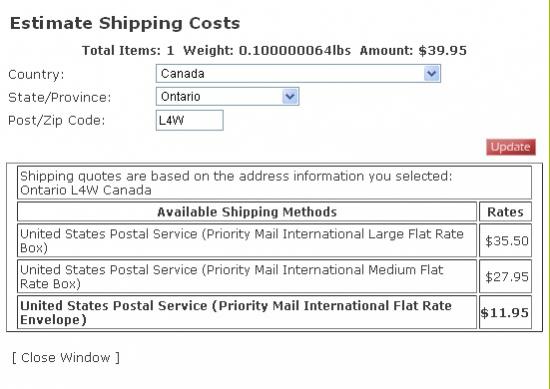Click the State/Province label
This screenshot has height=389, width=550.
59,97
